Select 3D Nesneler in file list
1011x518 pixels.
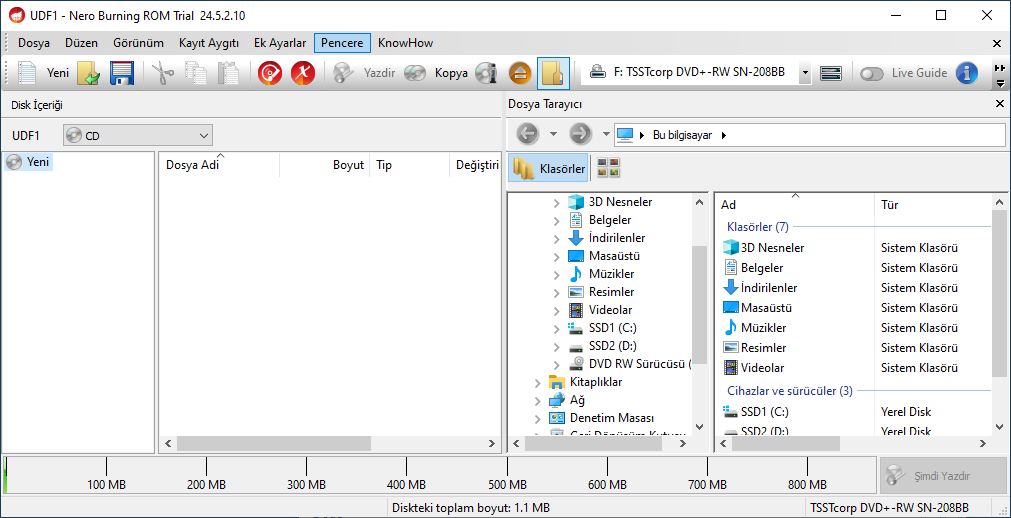click(764, 248)
